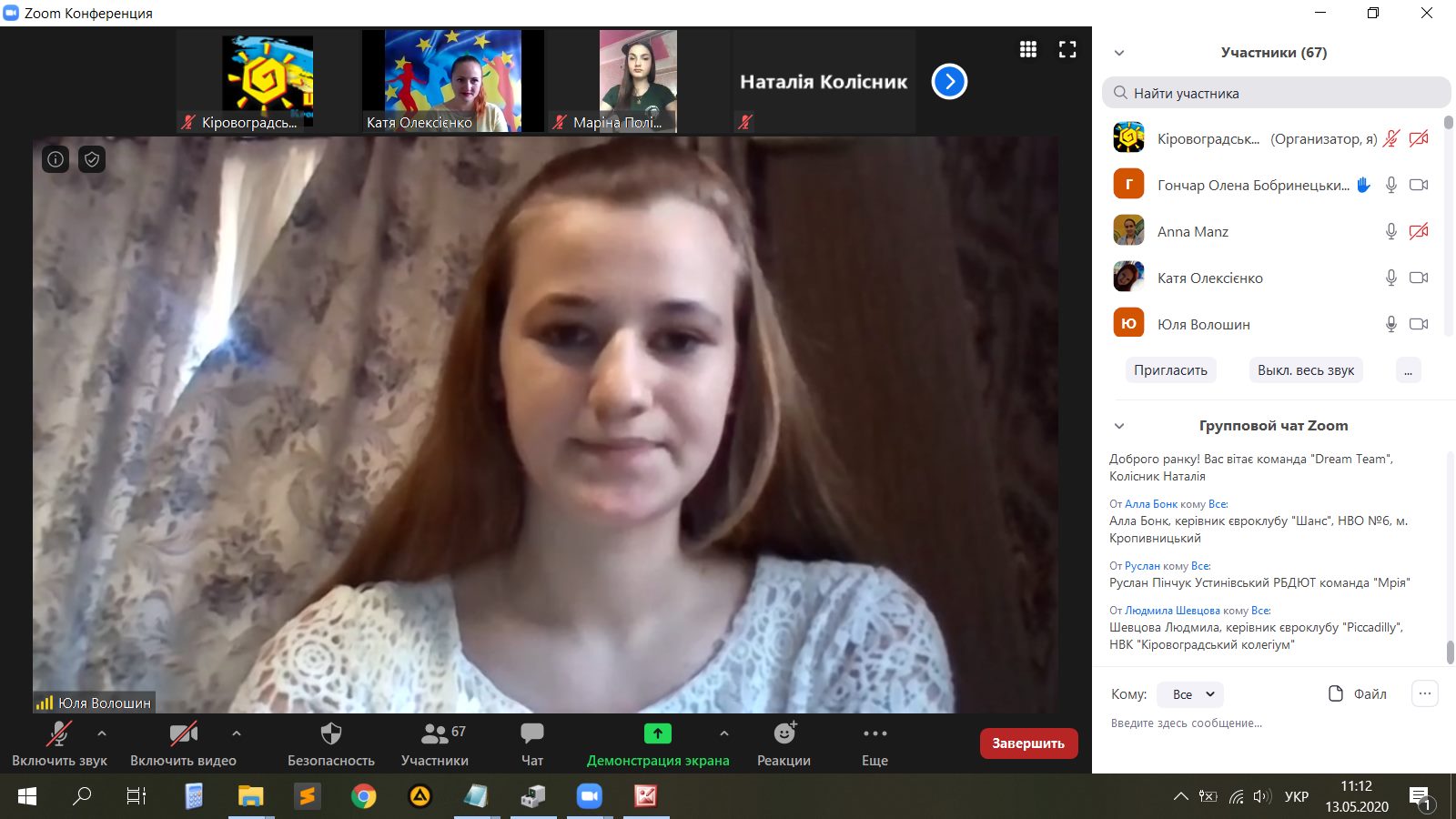Turn on camera with Включить видео
This screenshot has height=819, width=1456.
coord(183,743)
